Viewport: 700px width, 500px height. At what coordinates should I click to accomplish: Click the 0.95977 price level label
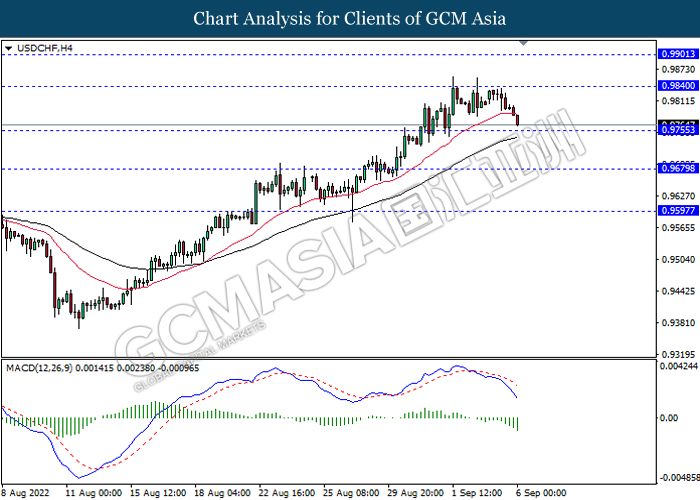point(679,210)
